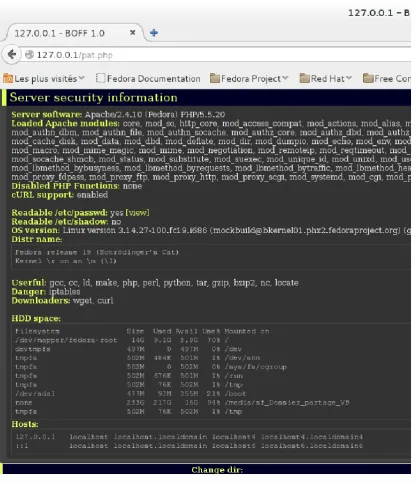Click the ::1 hosts entry line
The height and width of the screenshot is (484, 416).
[189, 446]
